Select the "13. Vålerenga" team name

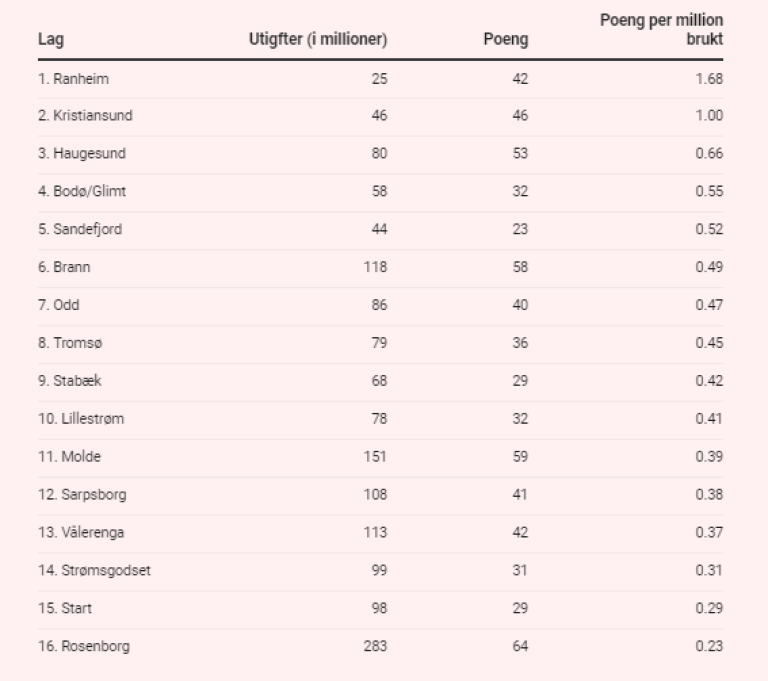82,534
